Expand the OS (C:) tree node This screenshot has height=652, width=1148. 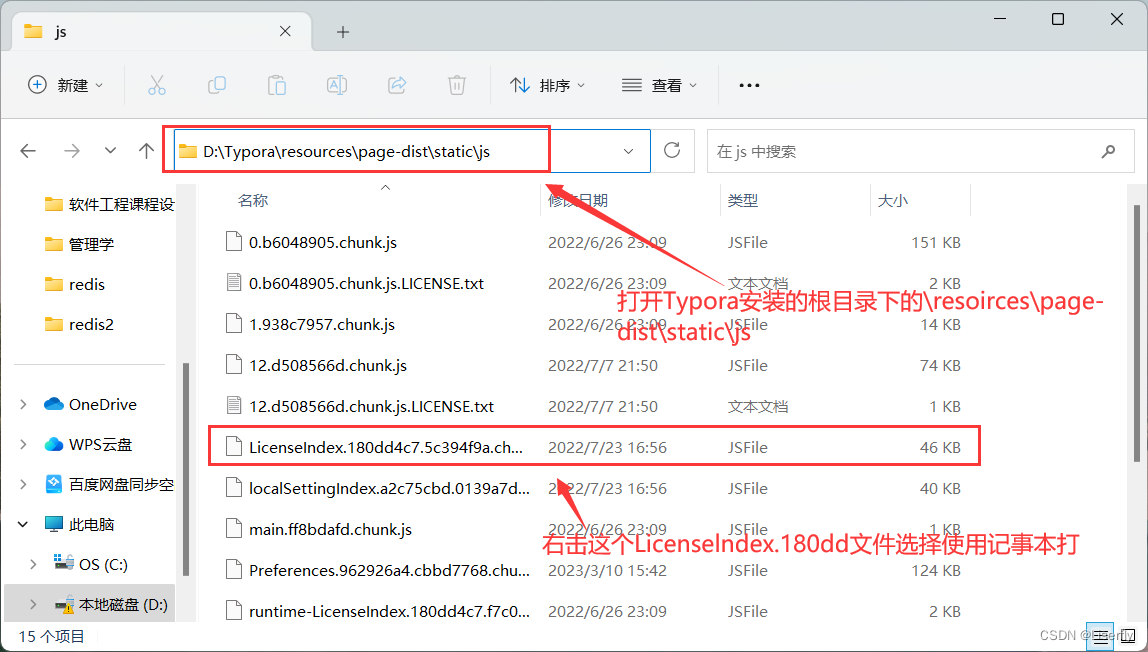pos(33,564)
